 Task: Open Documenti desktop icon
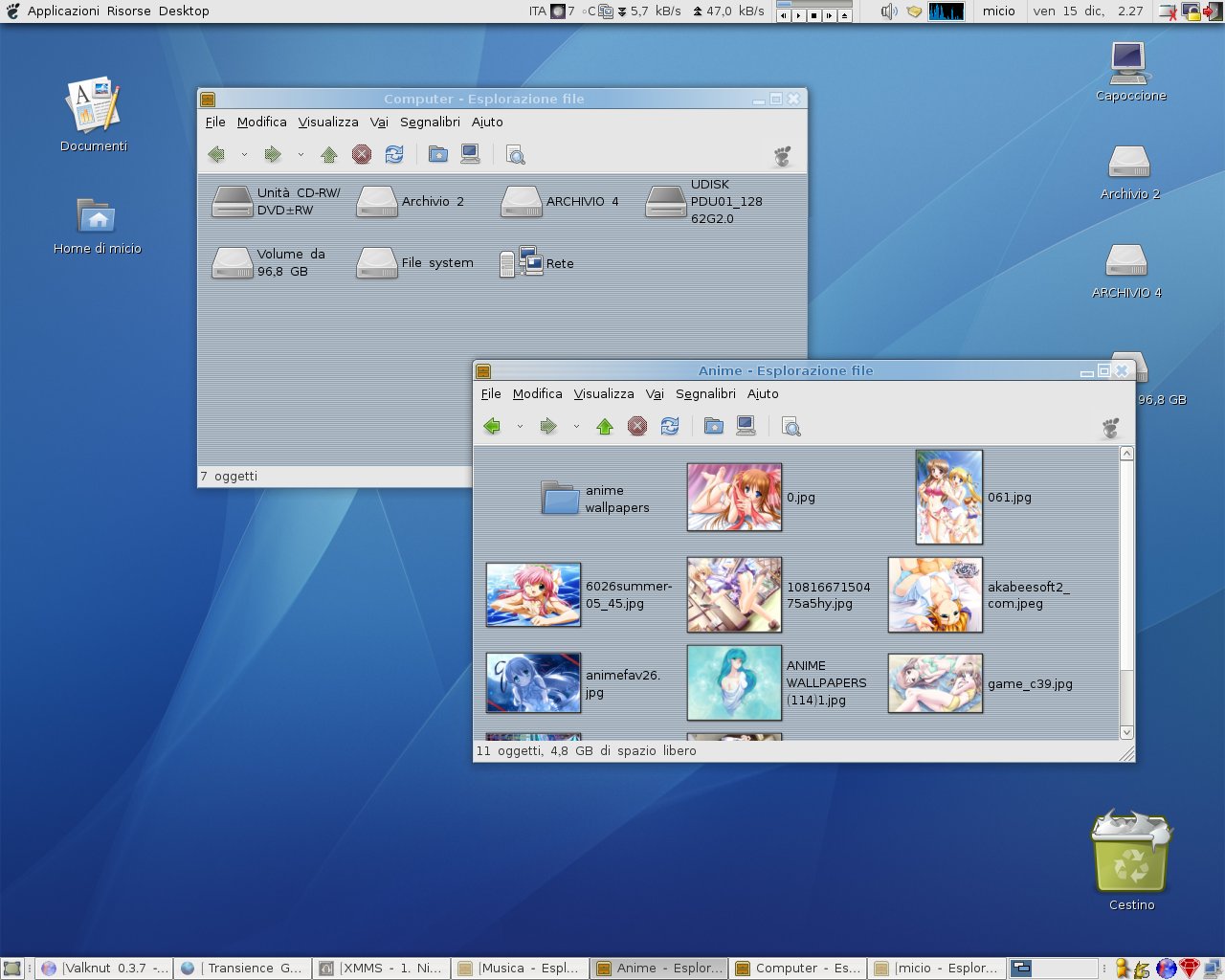93,103
